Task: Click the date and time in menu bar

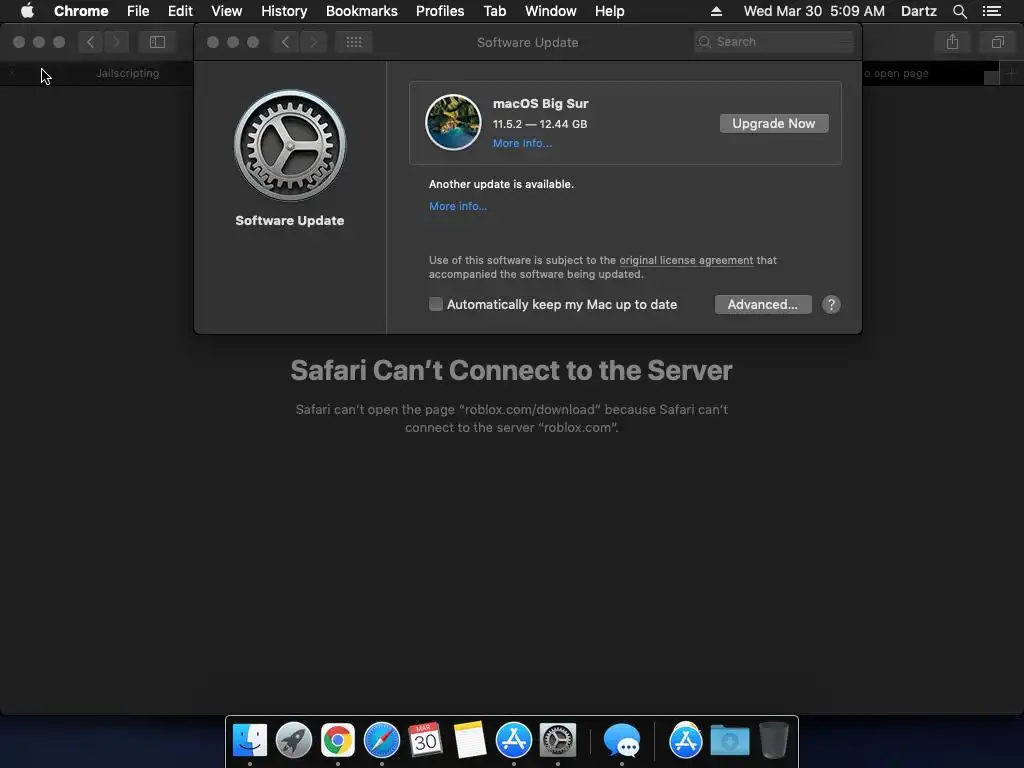Action: pyautogui.click(x=814, y=11)
